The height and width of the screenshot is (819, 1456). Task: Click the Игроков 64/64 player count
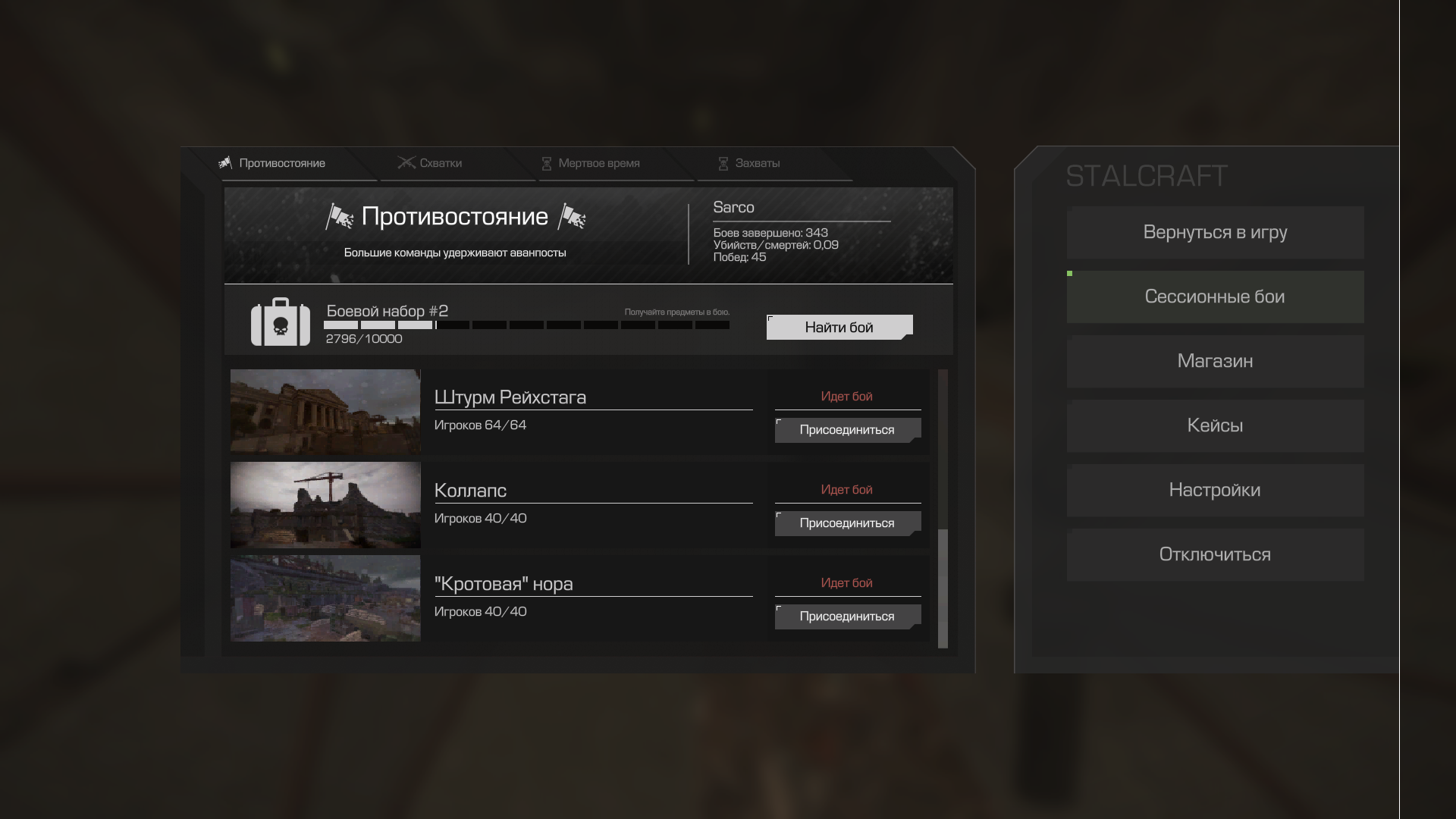480,425
